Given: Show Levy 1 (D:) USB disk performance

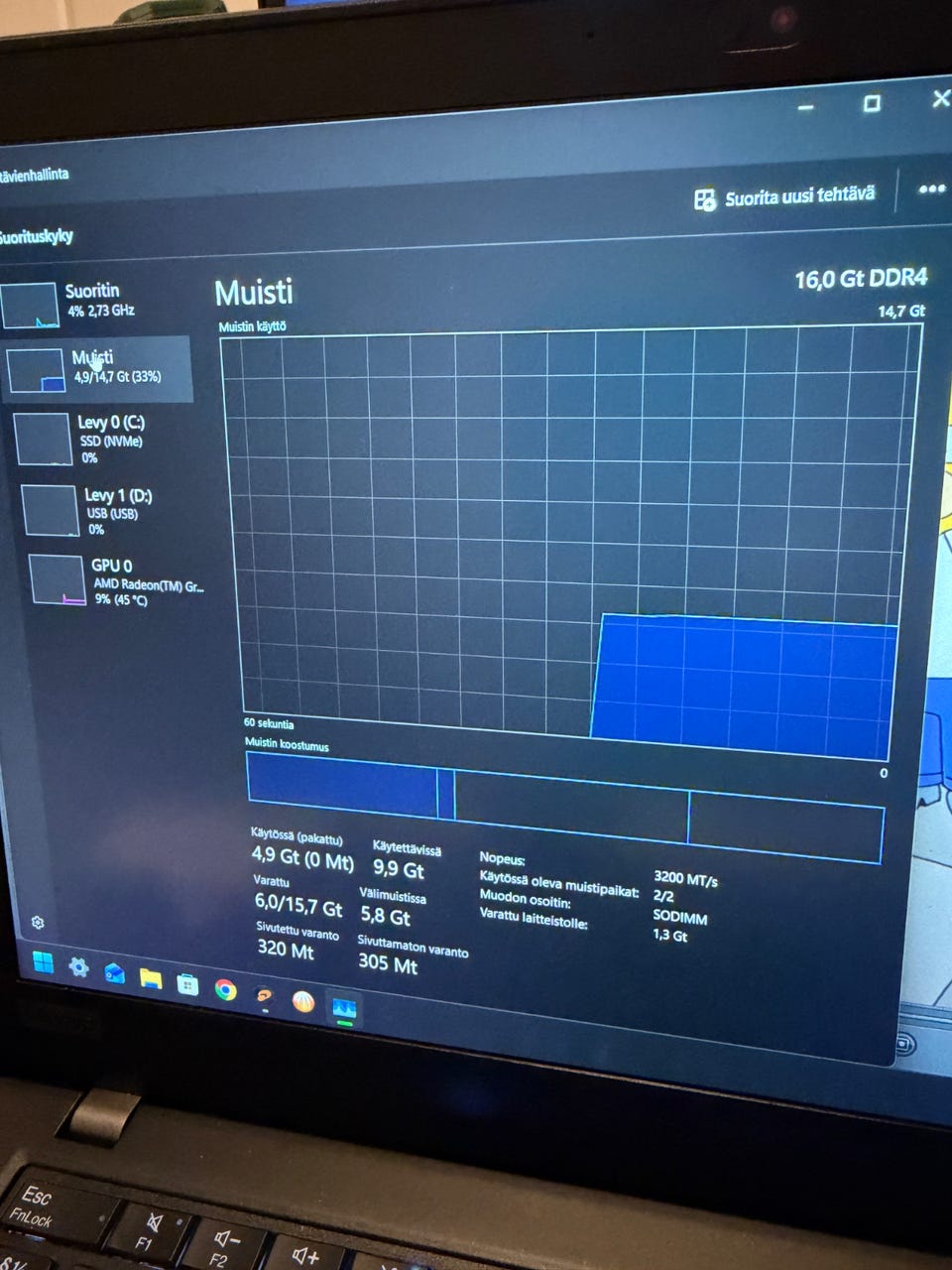Looking at the screenshot, I should pos(107,510).
